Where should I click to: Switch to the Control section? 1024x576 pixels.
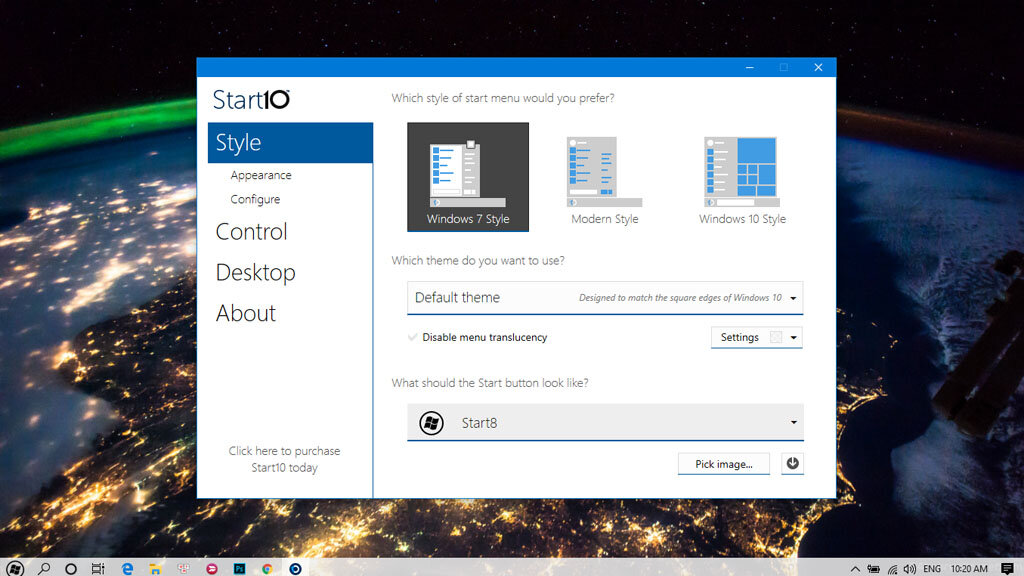click(x=251, y=232)
